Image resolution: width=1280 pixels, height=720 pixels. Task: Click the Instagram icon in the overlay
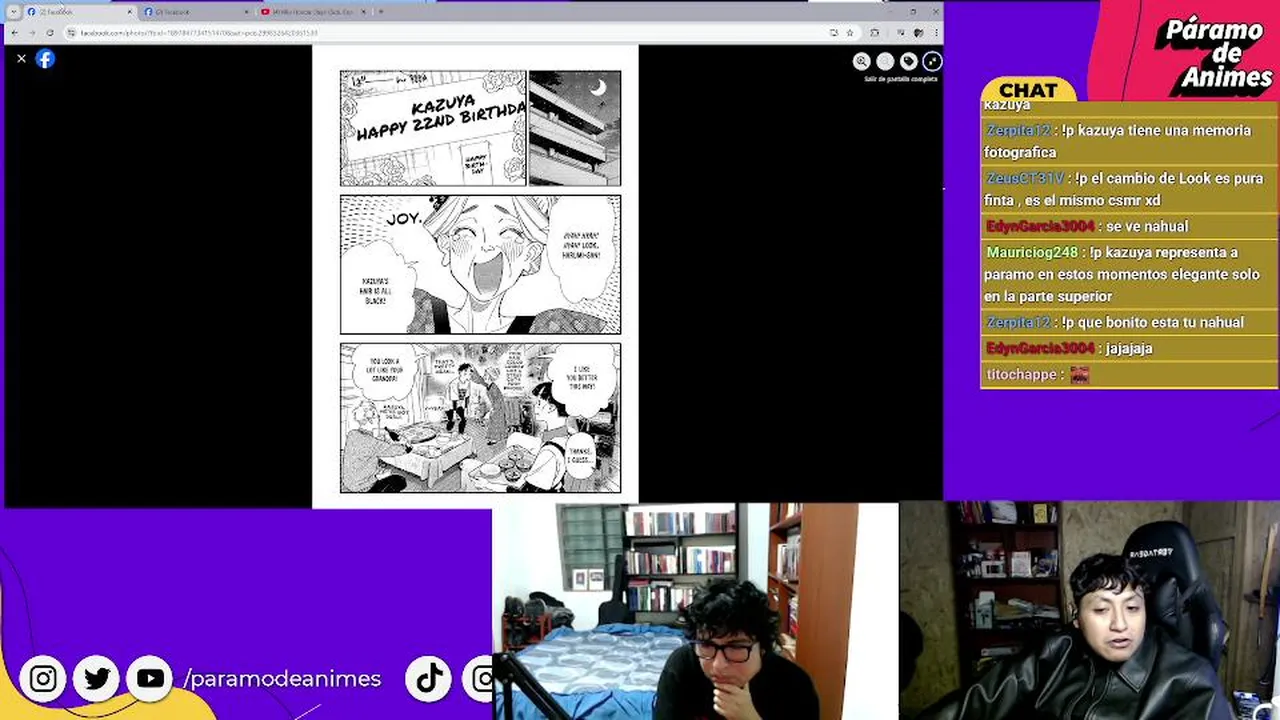[43, 679]
